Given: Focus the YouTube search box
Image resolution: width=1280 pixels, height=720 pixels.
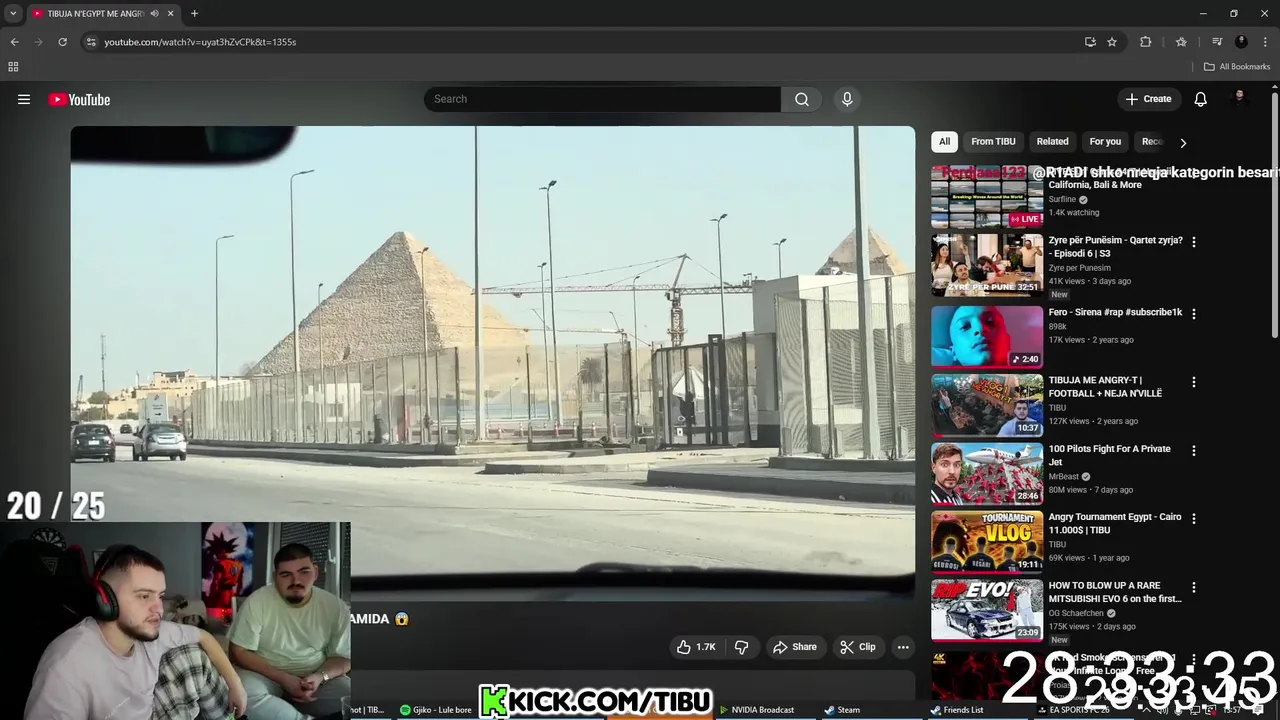Looking at the screenshot, I should coord(602,99).
